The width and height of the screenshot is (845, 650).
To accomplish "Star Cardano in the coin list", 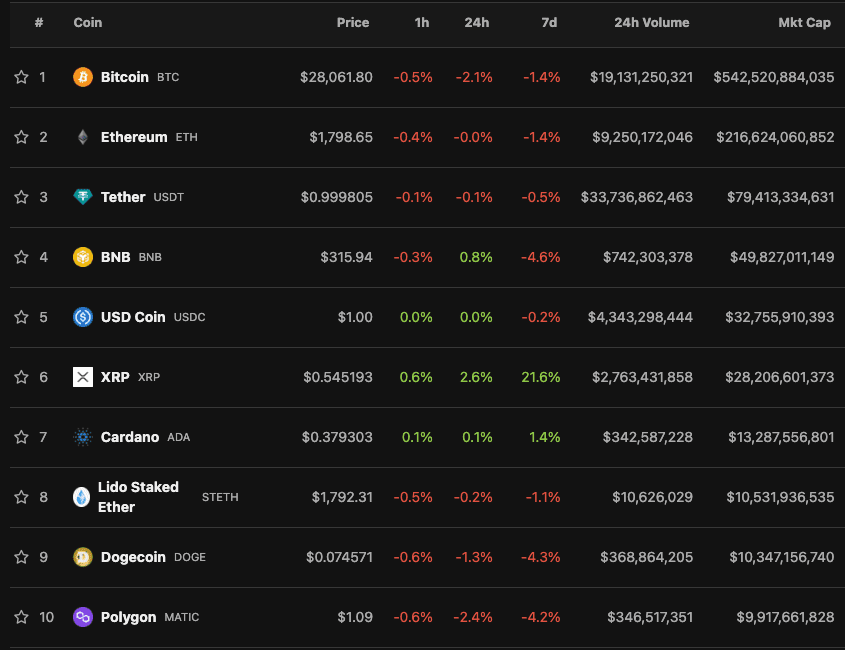I will [21, 437].
